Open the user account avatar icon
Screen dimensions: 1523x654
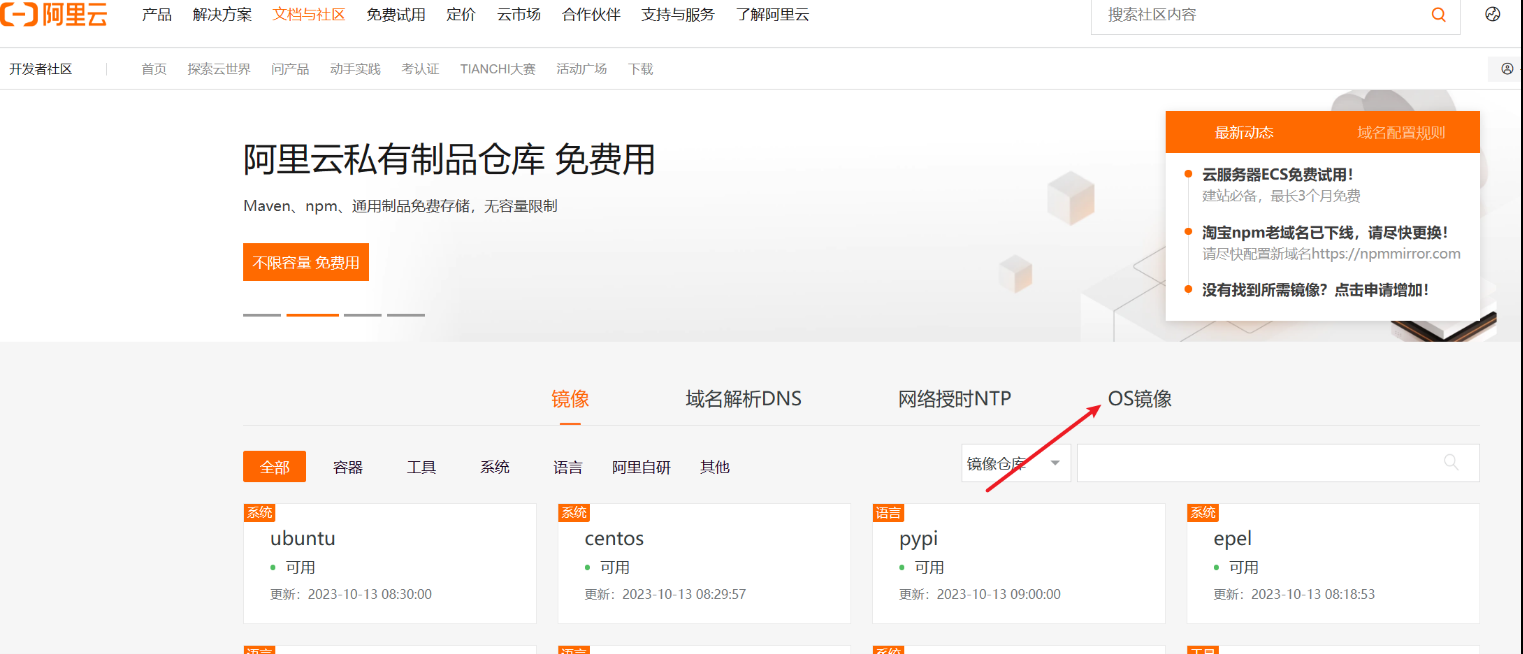(x=1507, y=69)
